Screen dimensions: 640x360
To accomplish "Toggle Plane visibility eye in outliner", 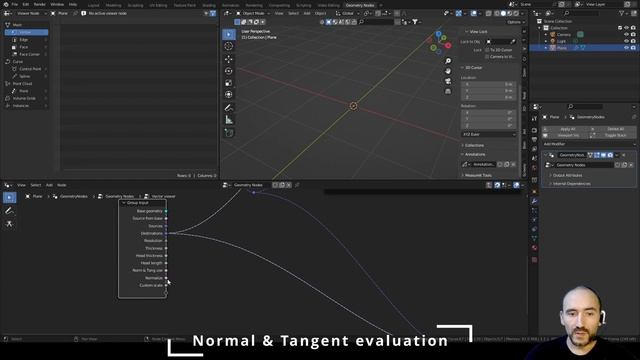I will pyautogui.click(x=626, y=48).
